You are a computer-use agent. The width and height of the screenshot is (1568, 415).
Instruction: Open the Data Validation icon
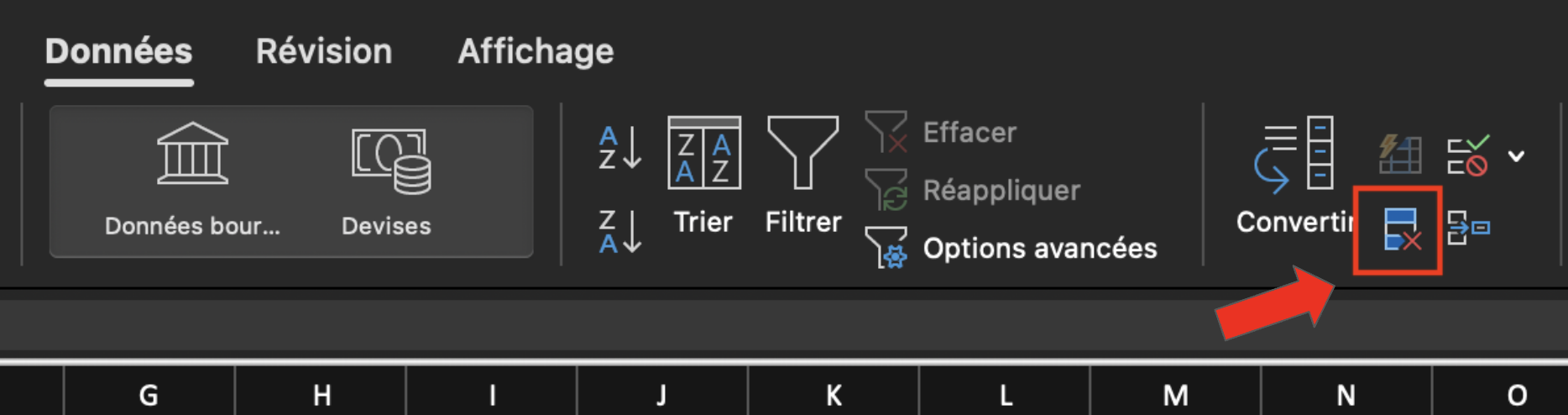(1468, 155)
